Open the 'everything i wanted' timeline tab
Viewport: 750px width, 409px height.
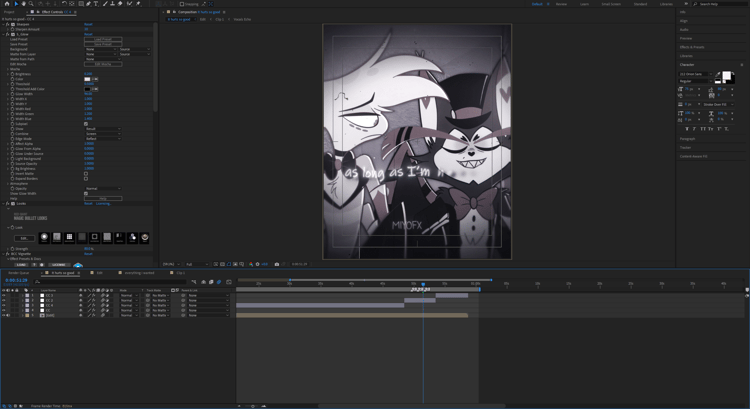tap(139, 273)
